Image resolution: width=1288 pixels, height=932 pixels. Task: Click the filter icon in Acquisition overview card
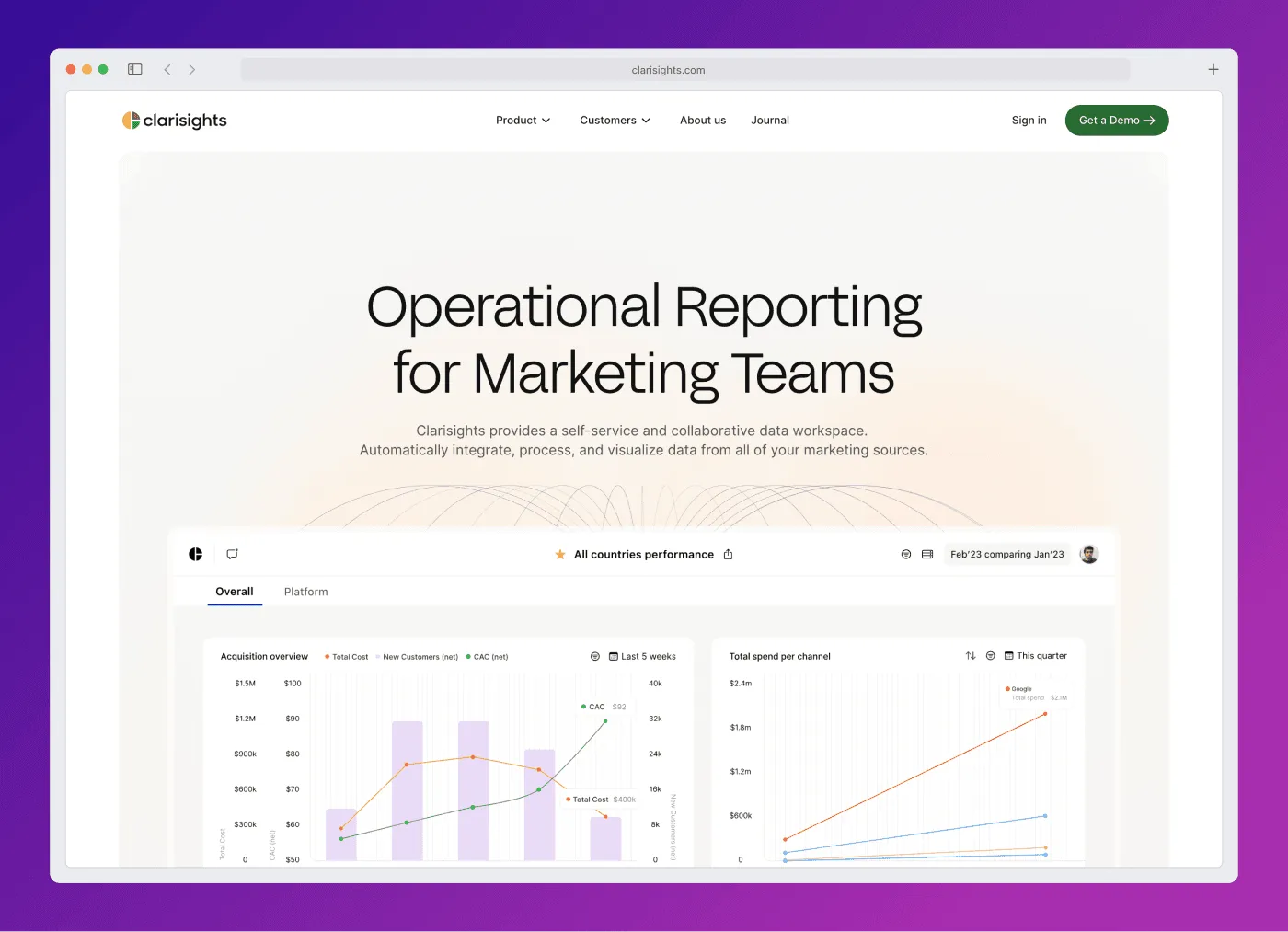point(595,656)
